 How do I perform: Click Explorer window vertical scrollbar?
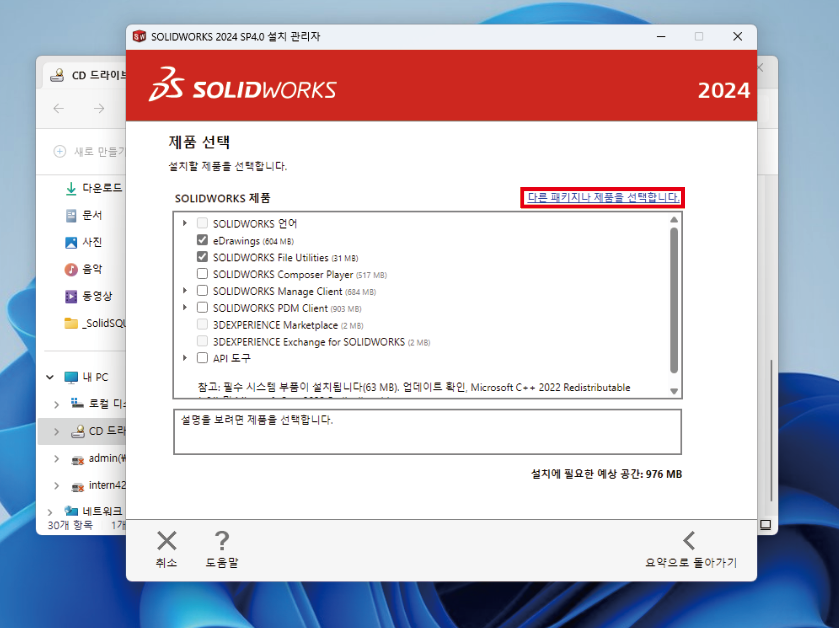(x=771, y=431)
